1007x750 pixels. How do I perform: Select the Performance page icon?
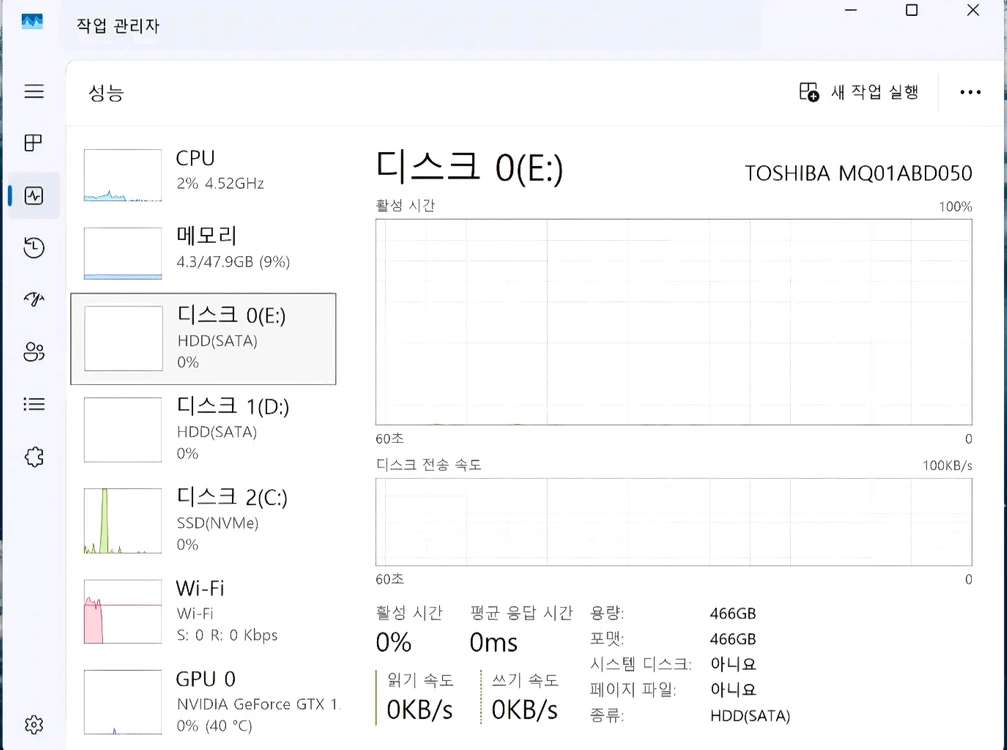coord(34,195)
